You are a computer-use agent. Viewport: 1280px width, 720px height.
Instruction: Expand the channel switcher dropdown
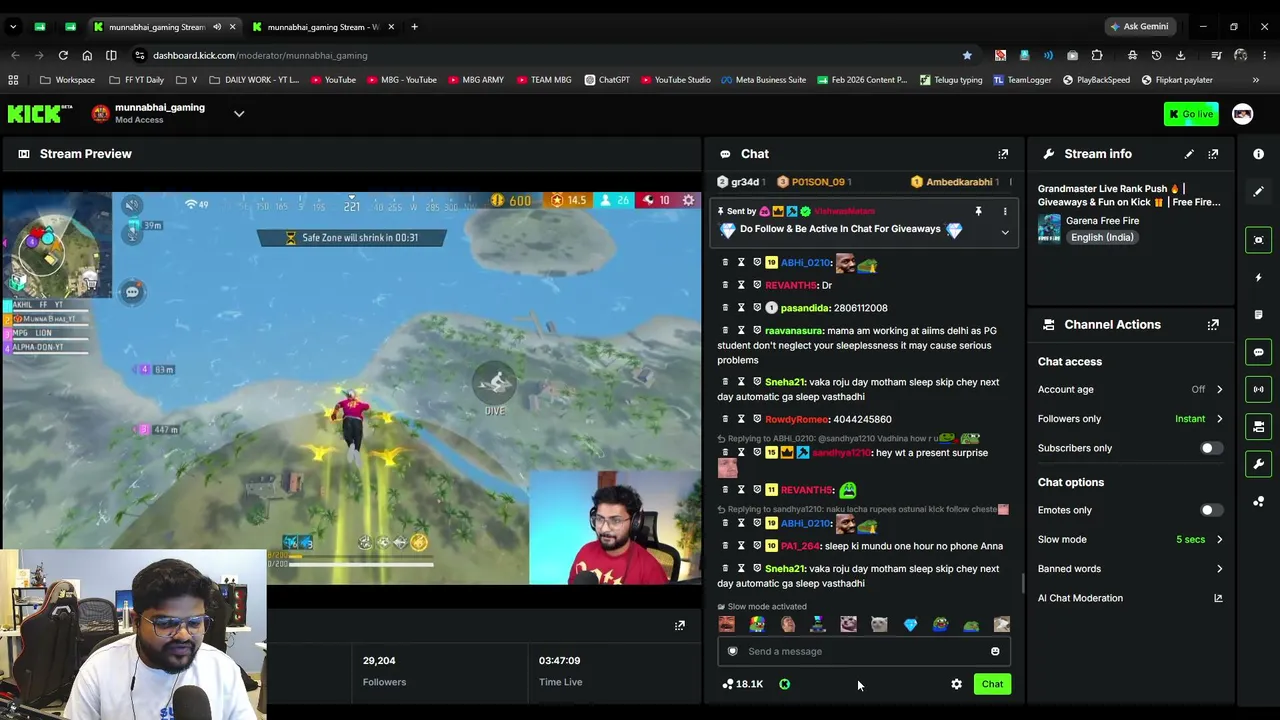[x=239, y=114]
